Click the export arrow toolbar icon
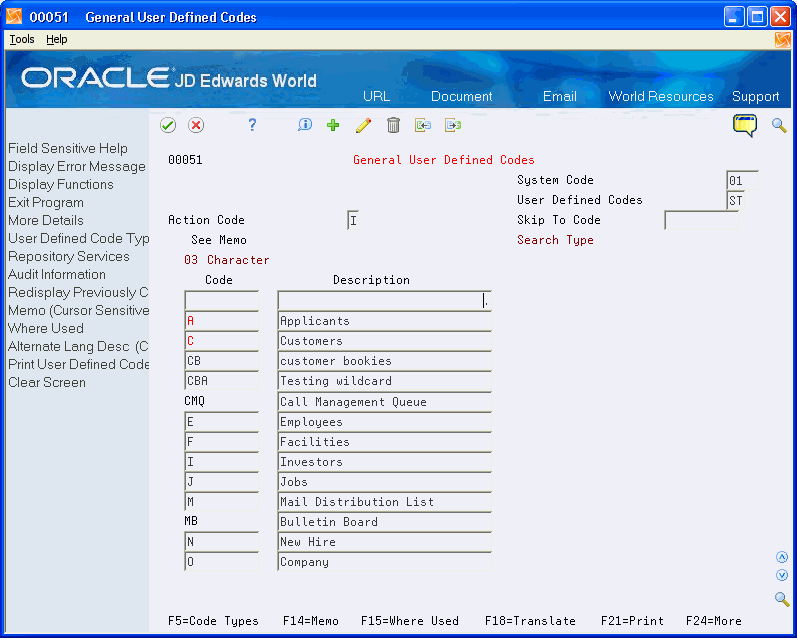This screenshot has height=638, width=797. (453, 125)
